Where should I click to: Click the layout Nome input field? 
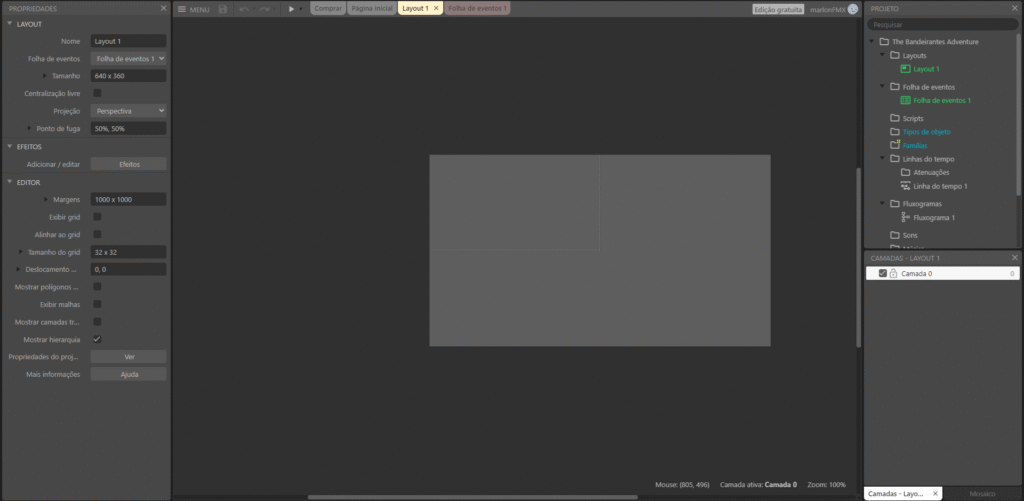128,41
